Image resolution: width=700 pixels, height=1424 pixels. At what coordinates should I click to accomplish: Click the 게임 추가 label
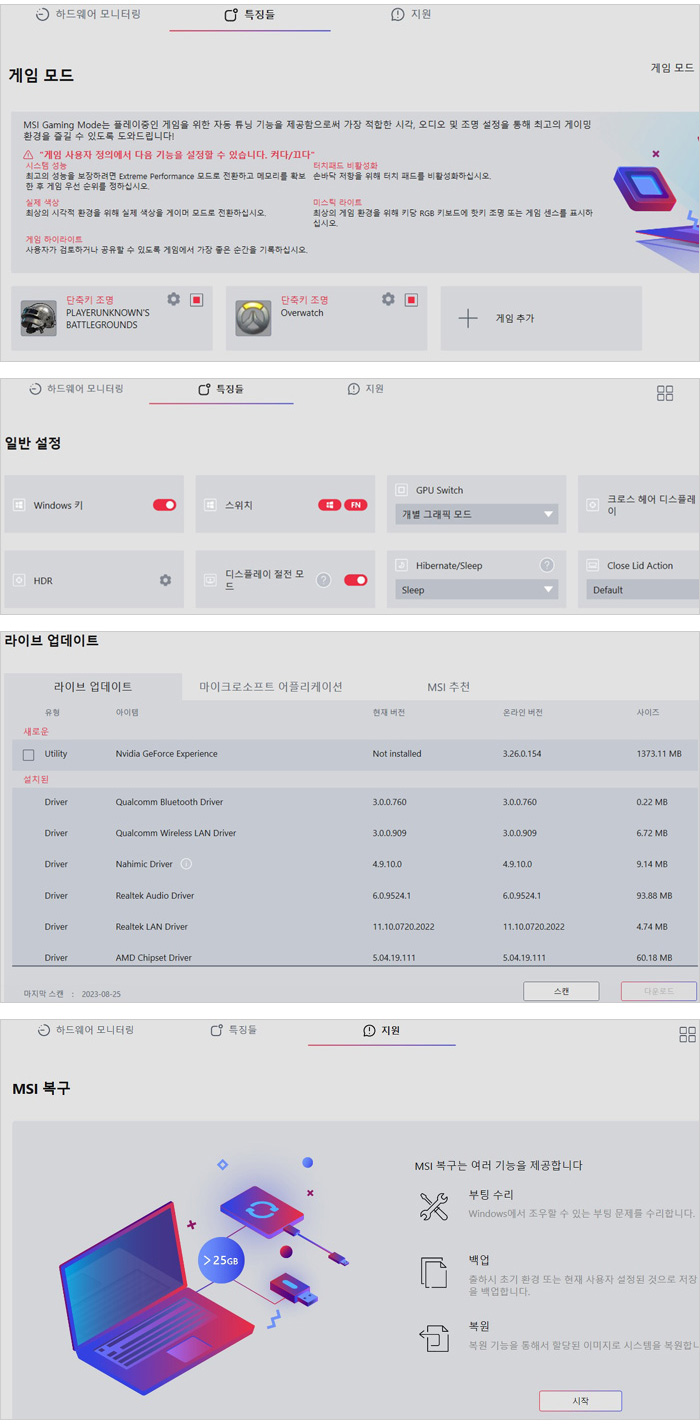point(515,318)
